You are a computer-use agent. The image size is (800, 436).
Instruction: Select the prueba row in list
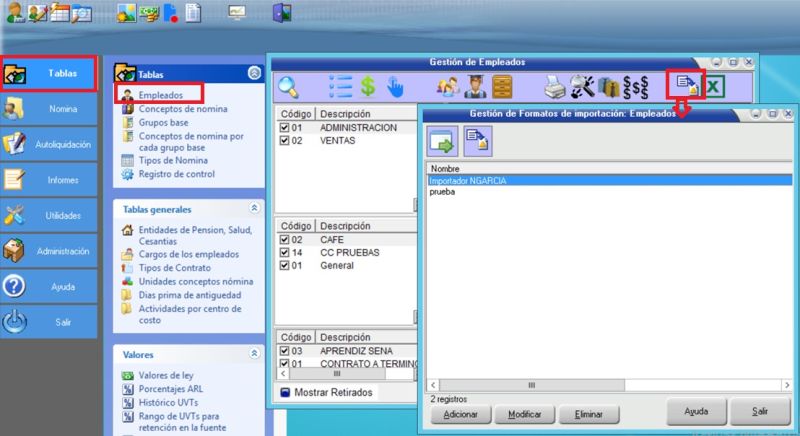tap(443, 192)
